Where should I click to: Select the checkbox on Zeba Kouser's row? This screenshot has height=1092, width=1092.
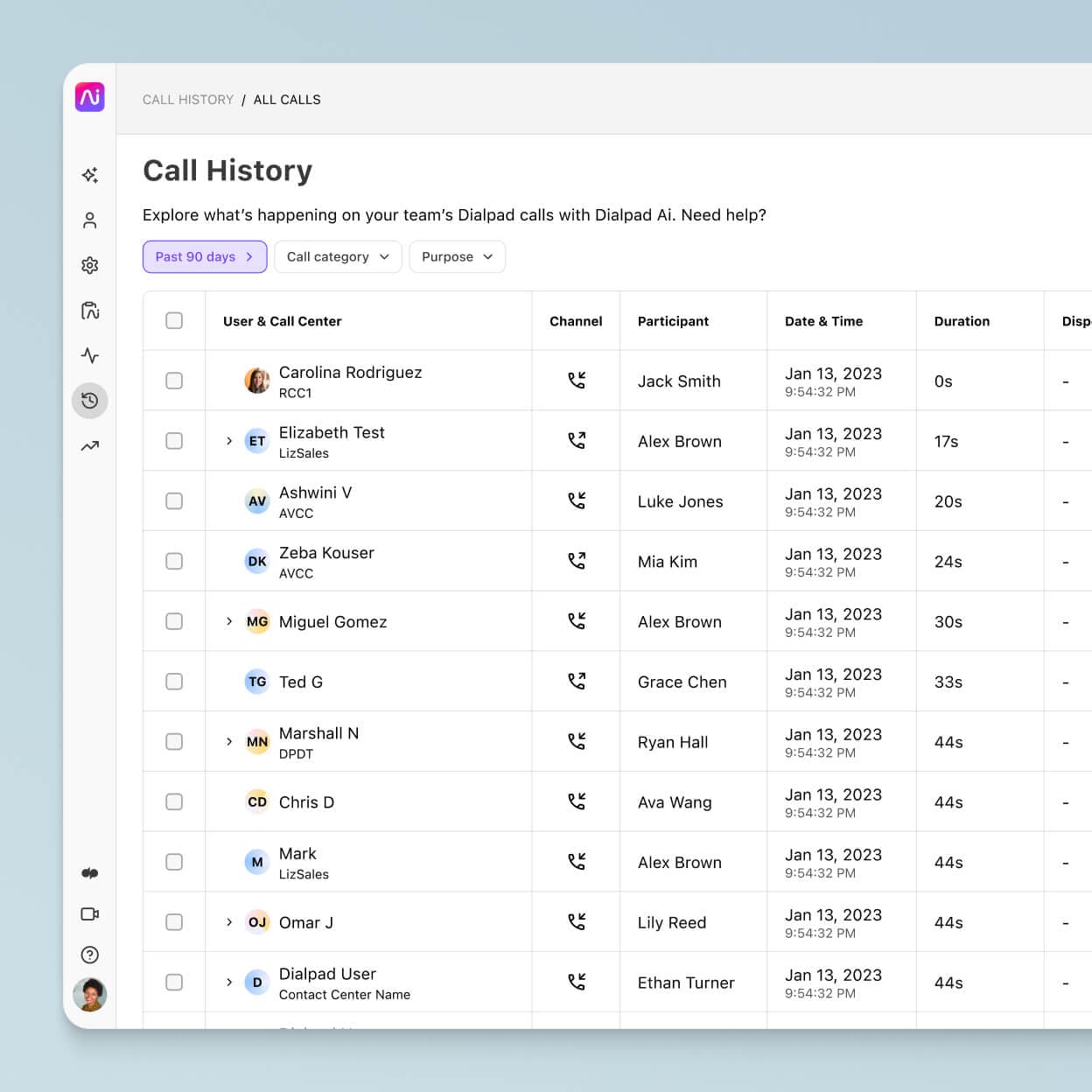pos(173,561)
